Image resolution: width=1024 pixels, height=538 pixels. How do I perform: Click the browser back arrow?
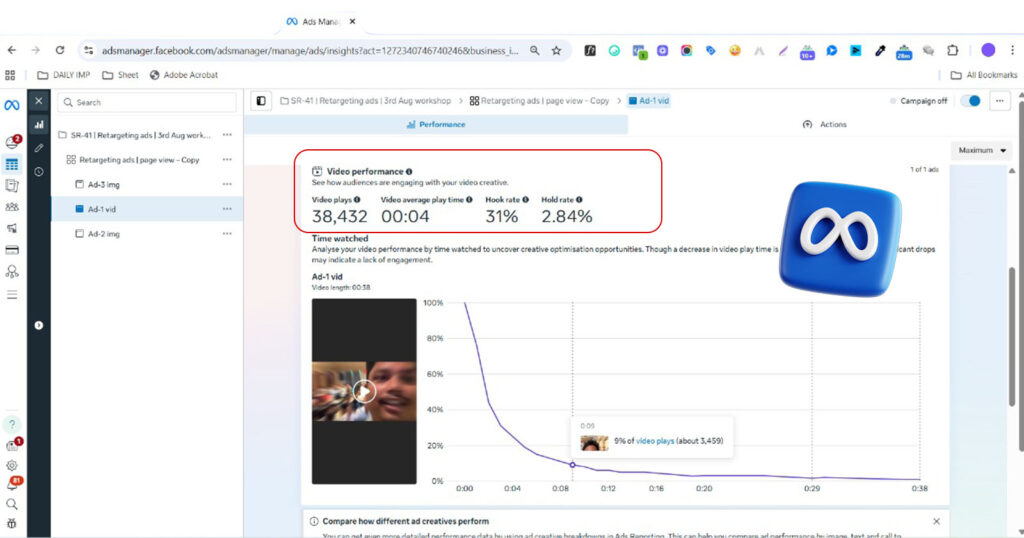[12, 50]
